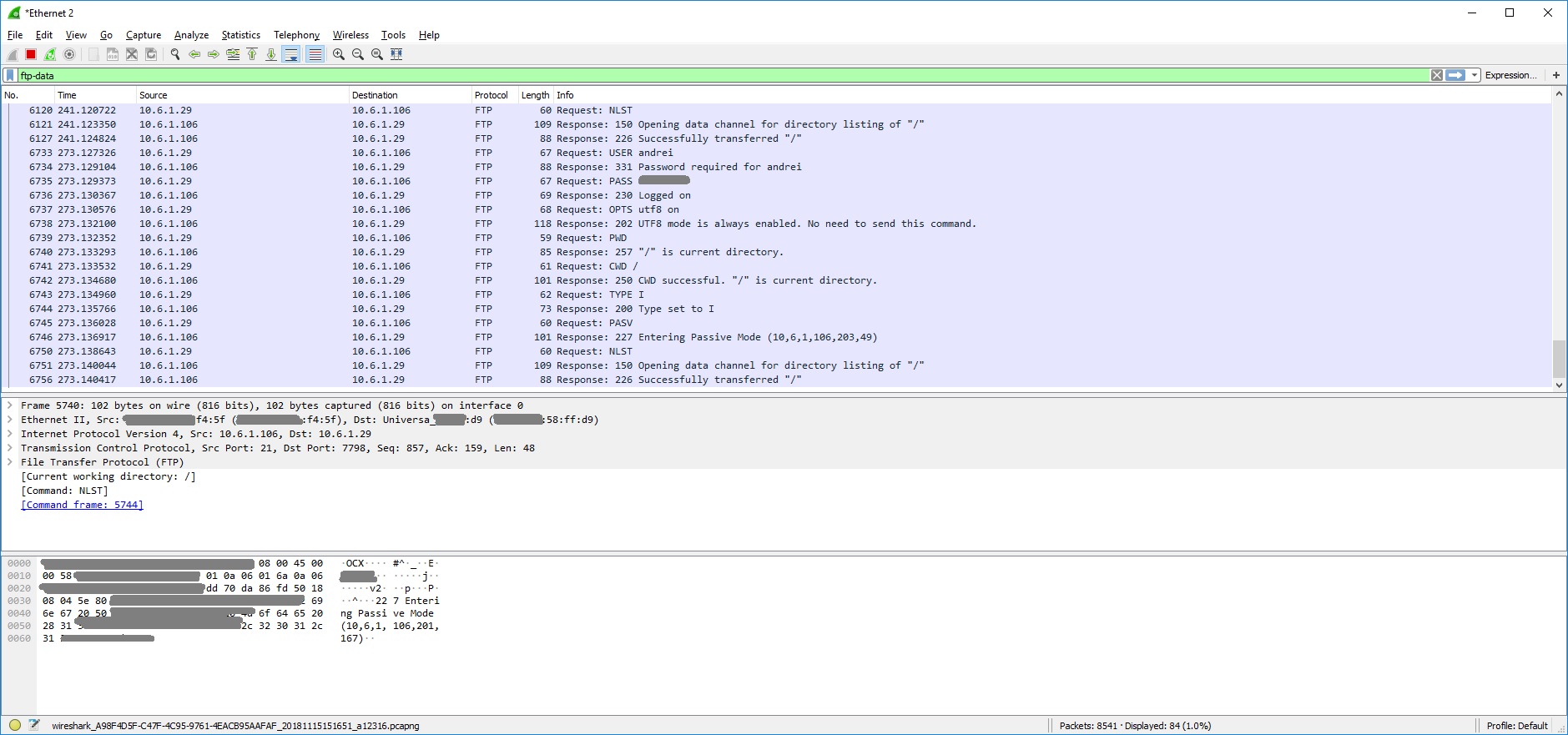
Task: Jump to the last packet
Action: click(x=271, y=54)
